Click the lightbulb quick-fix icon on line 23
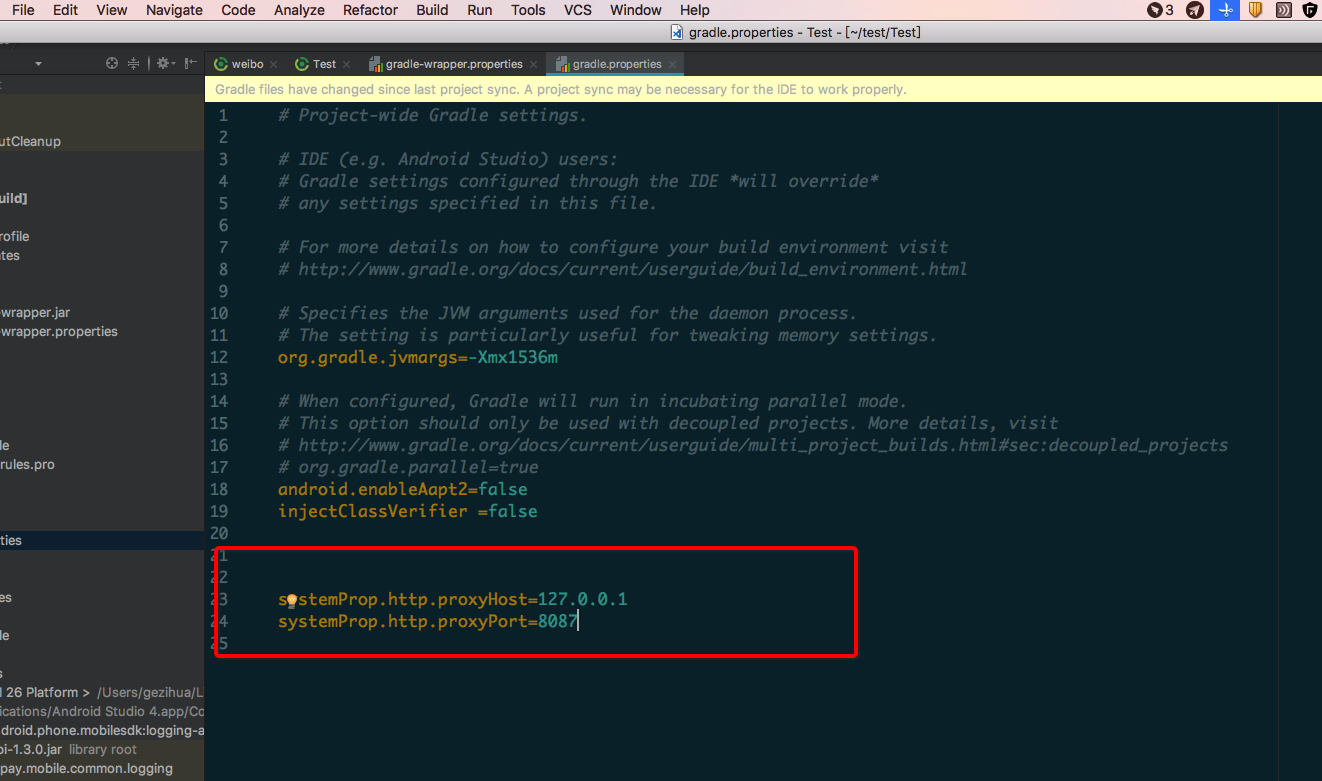The width and height of the screenshot is (1322, 781). (291, 601)
